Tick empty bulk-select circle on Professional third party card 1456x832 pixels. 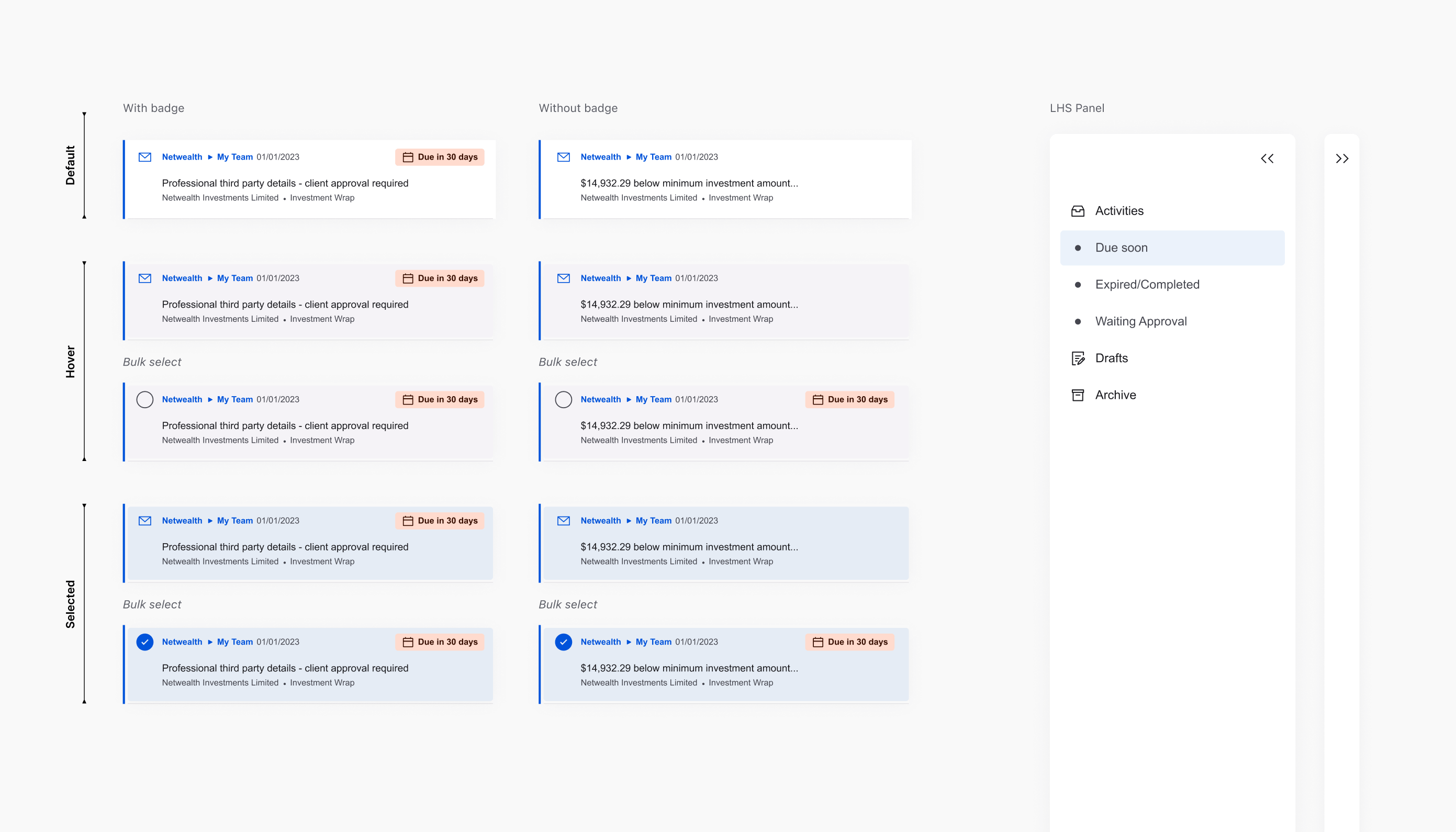pos(144,399)
